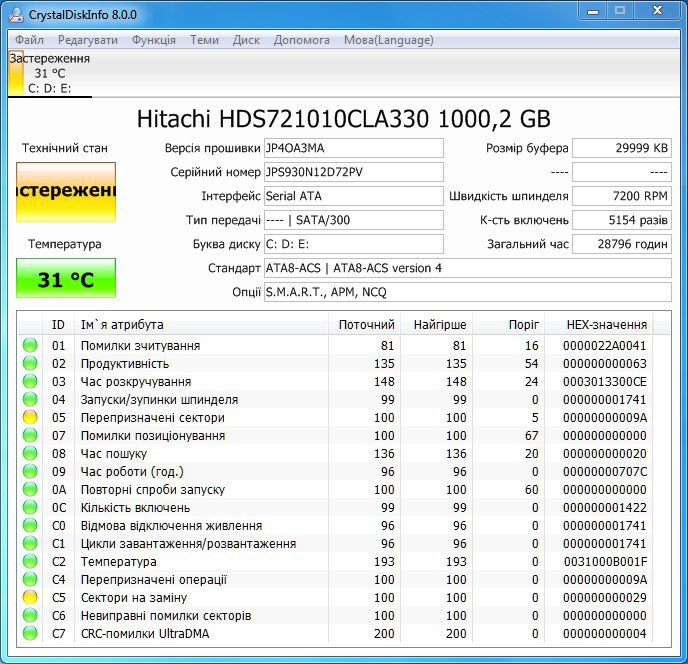Click HEX value 000000000029
This screenshot has height=664, width=688.
coord(605,597)
